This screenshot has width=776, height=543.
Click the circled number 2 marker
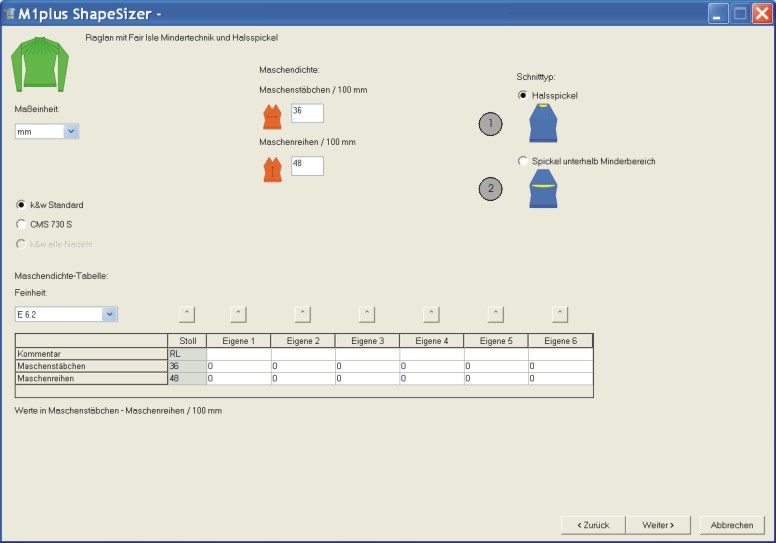point(490,188)
